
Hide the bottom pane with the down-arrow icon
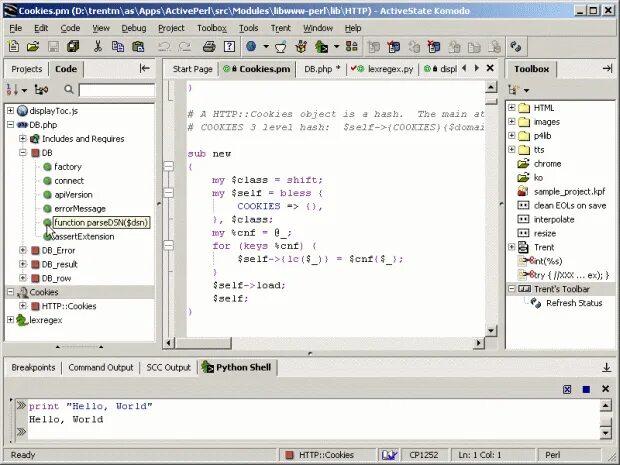click(x=606, y=367)
